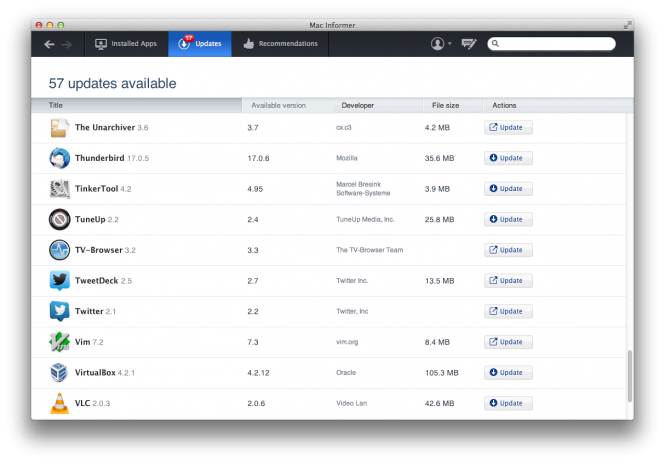Click the TweetDeck app icon

click(59, 281)
